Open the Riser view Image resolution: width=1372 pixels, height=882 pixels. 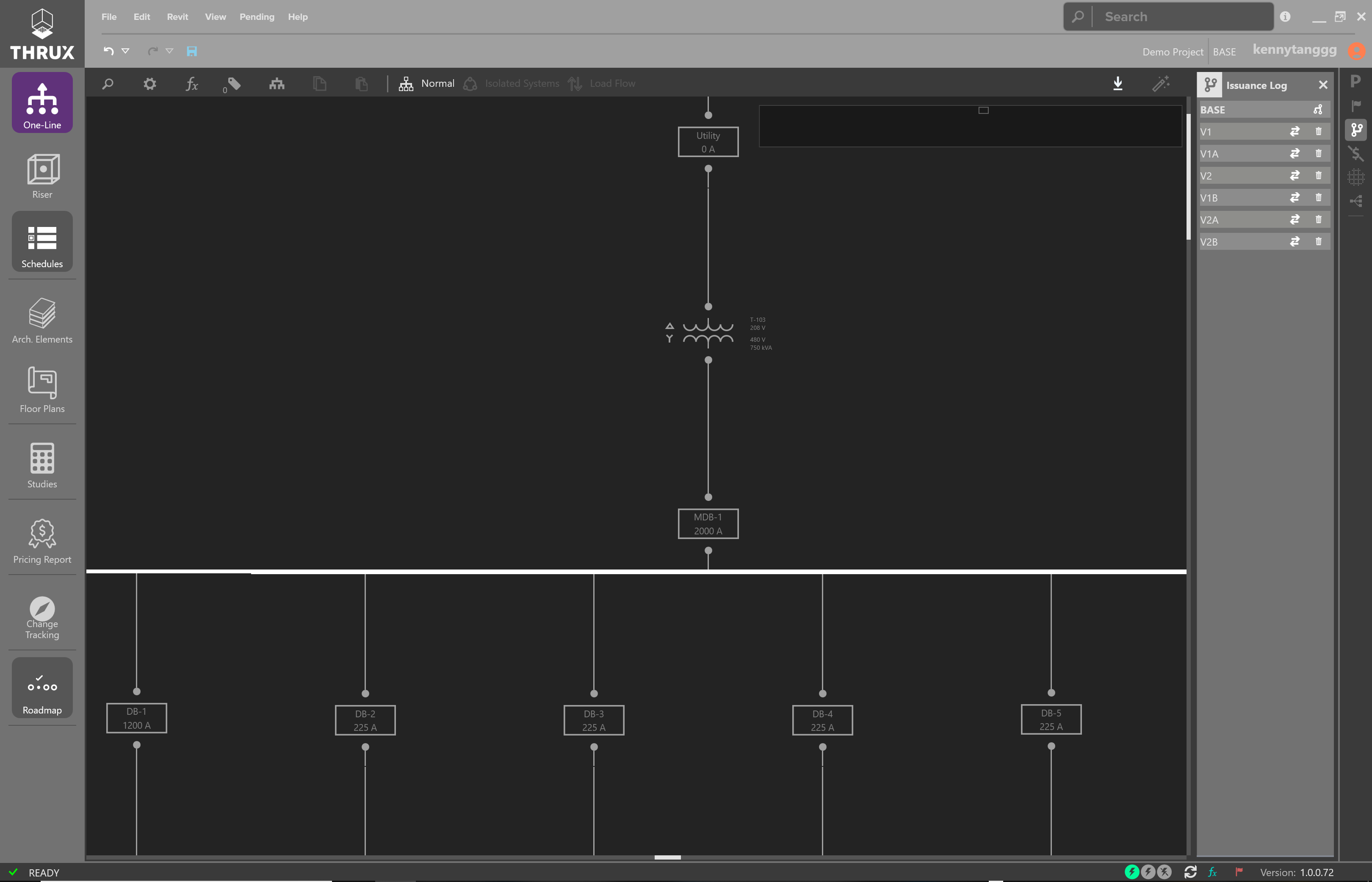pyautogui.click(x=42, y=176)
